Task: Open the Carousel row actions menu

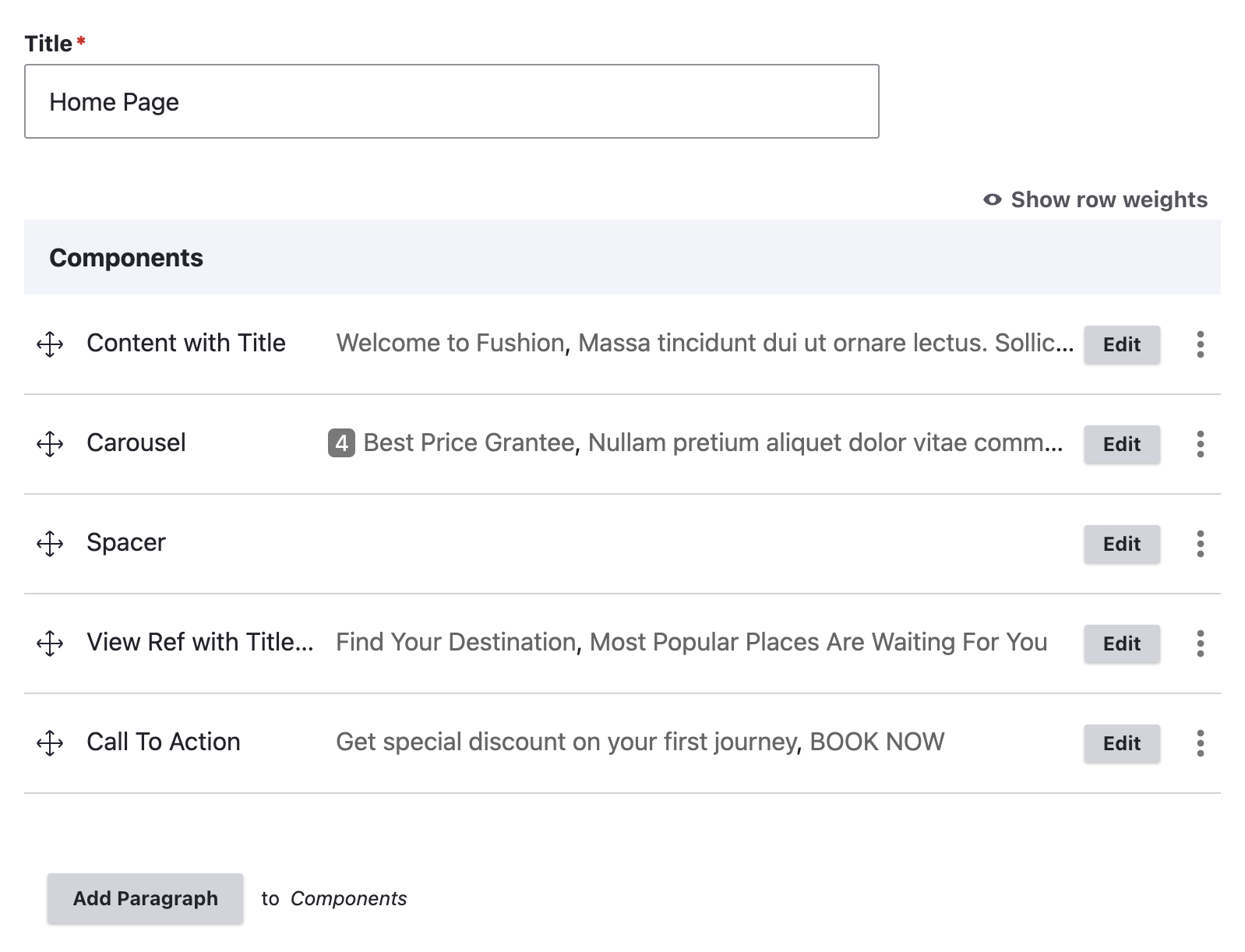Action: [1200, 444]
